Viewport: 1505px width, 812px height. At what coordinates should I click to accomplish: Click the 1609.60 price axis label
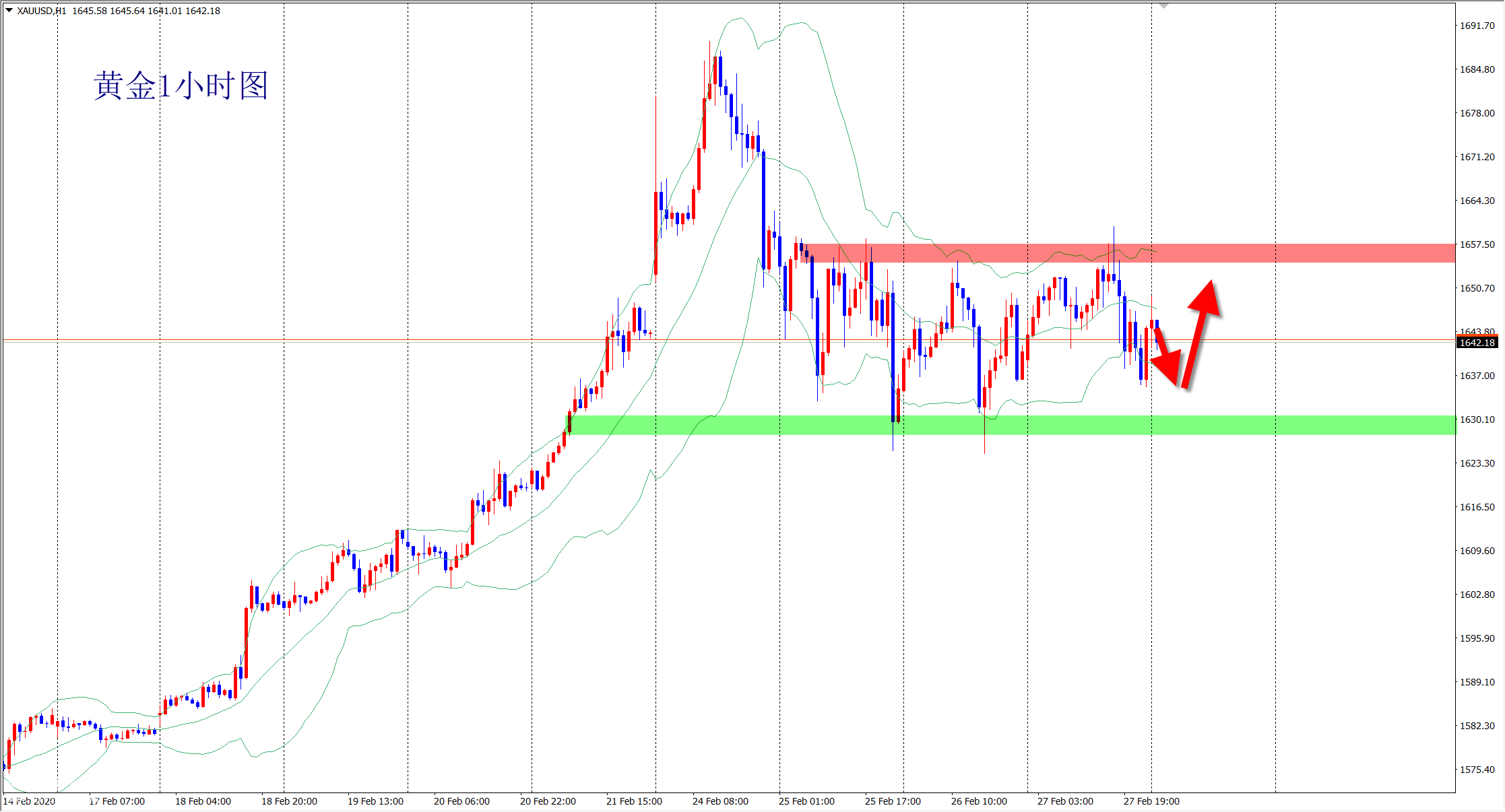1477,551
